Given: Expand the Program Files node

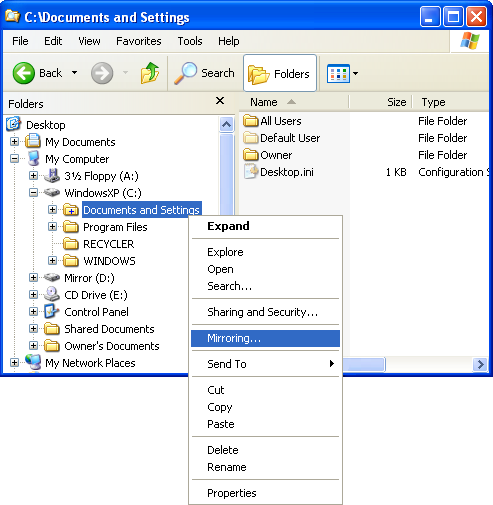Looking at the screenshot, I should click(52, 226).
